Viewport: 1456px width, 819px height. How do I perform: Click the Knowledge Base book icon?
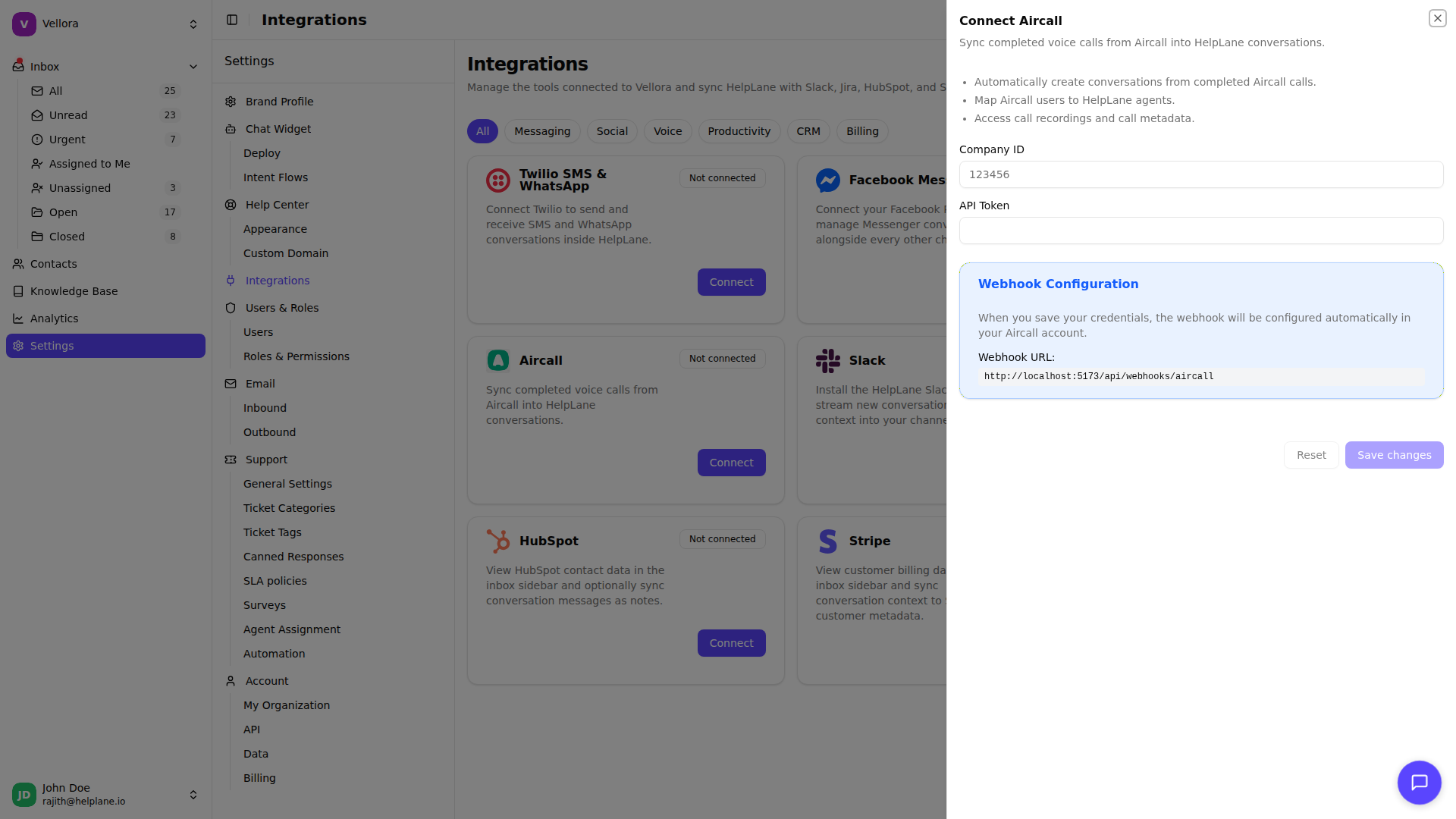tap(18, 291)
